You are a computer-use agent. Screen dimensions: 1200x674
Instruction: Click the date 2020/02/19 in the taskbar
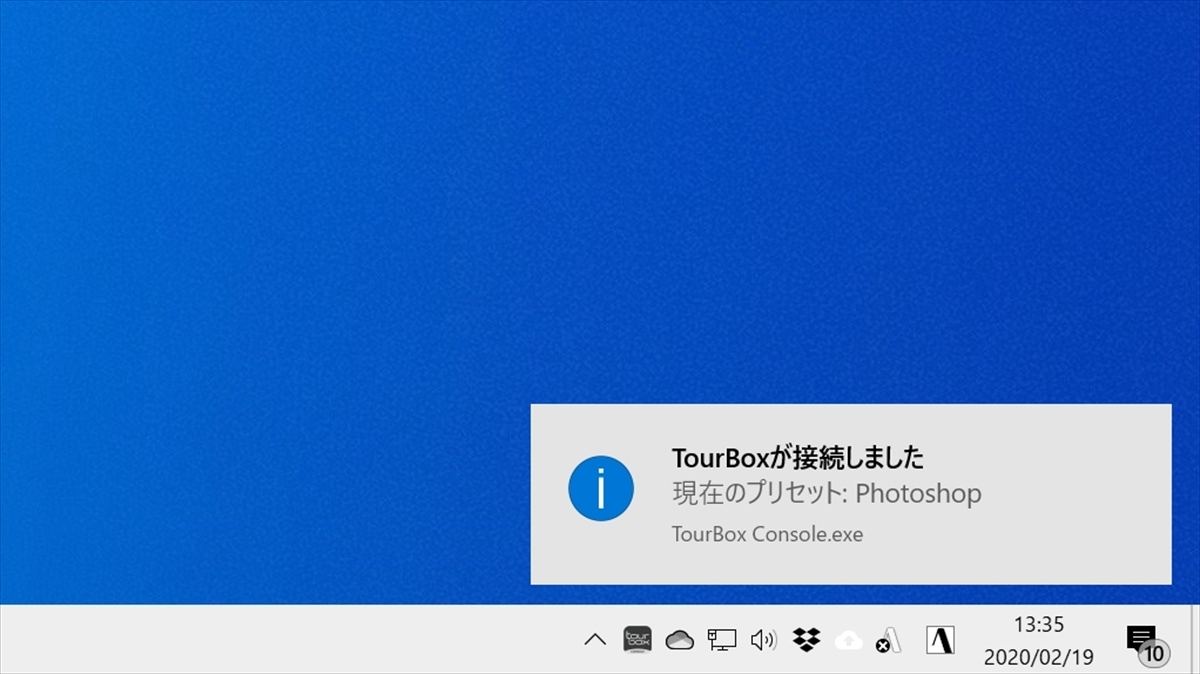coord(1039,658)
